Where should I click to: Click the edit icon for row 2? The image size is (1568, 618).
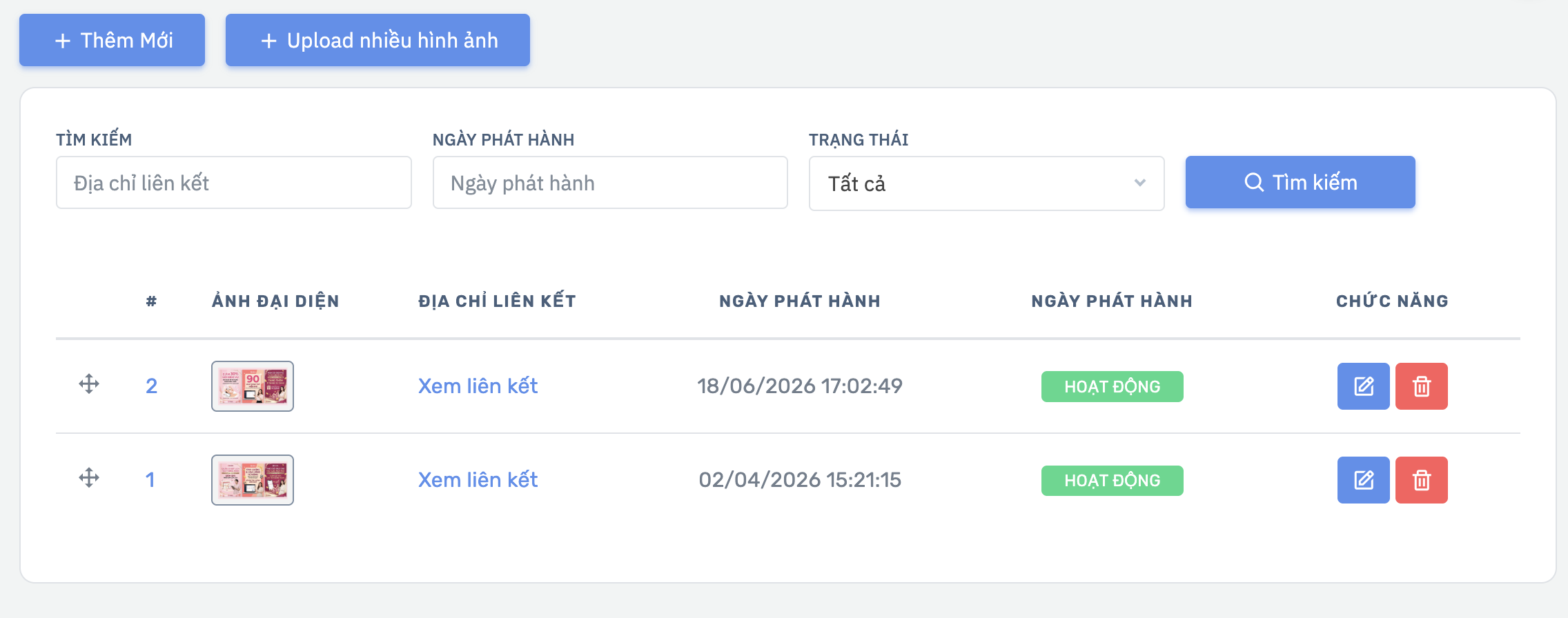click(1363, 386)
